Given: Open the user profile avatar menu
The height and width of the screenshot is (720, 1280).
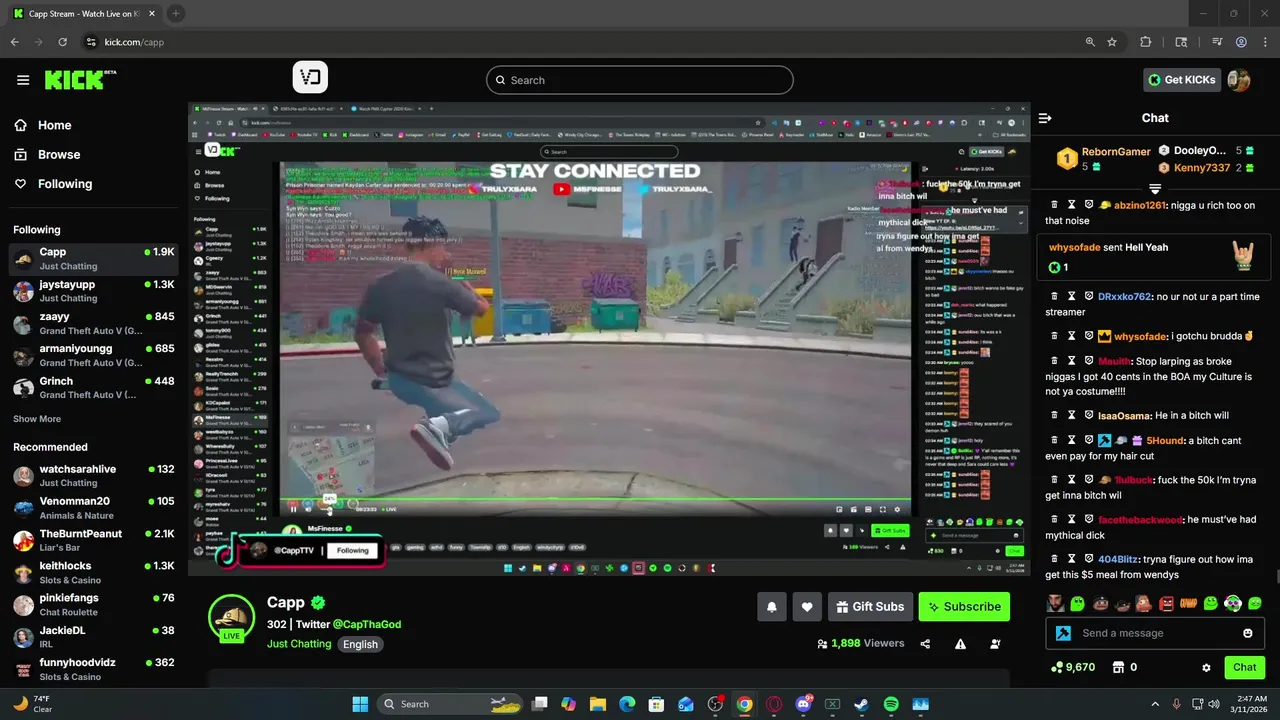Looking at the screenshot, I should [1239, 80].
